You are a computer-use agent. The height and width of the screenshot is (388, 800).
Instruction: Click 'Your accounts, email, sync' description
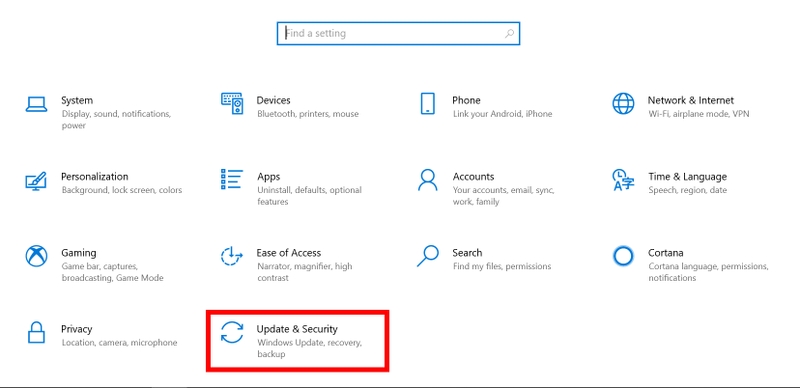[504, 196]
